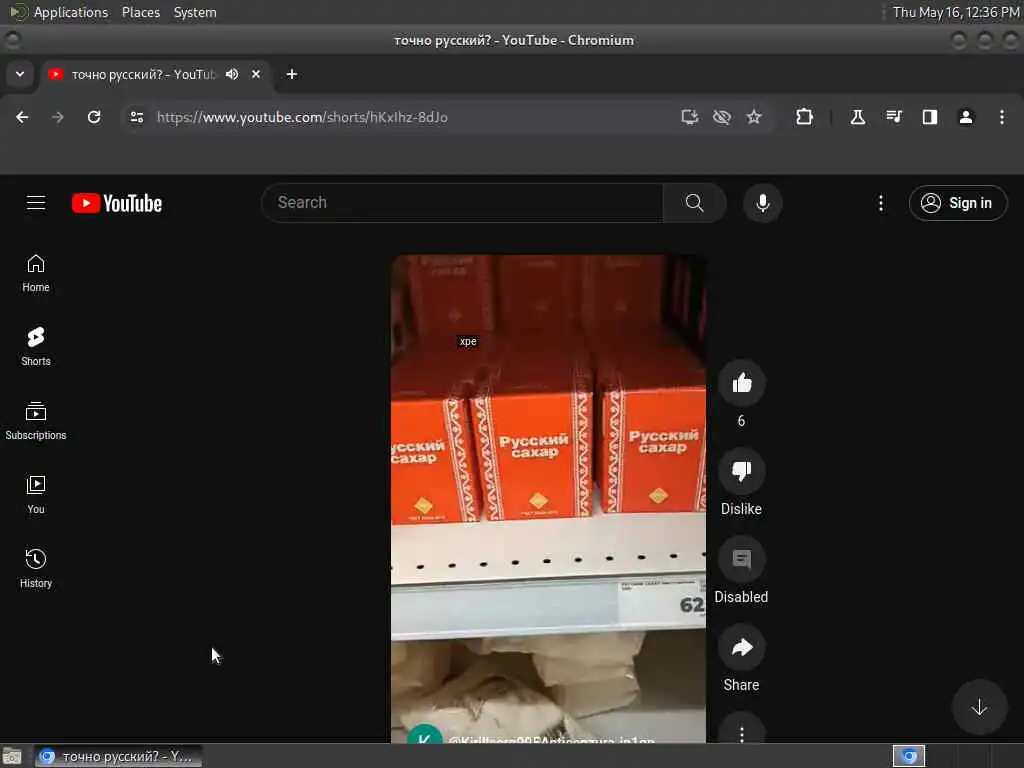1024x768 pixels.
Task: Open the System menu
Action: pos(195,12)
